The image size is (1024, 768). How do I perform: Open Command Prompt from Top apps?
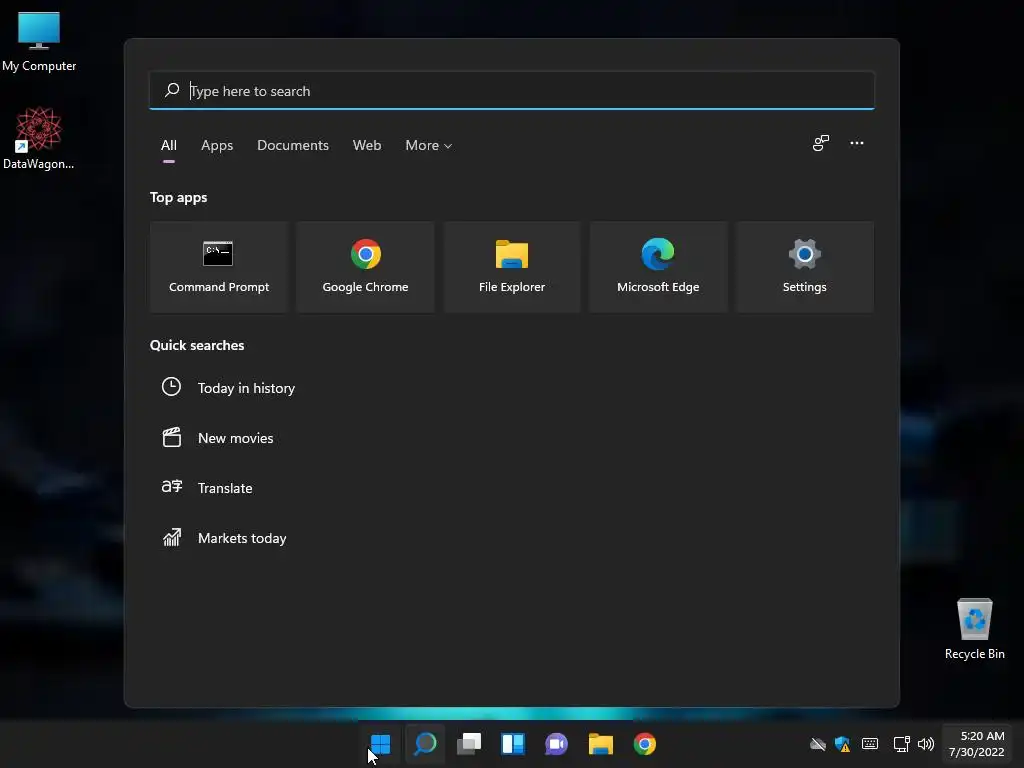tap(219, 267)
